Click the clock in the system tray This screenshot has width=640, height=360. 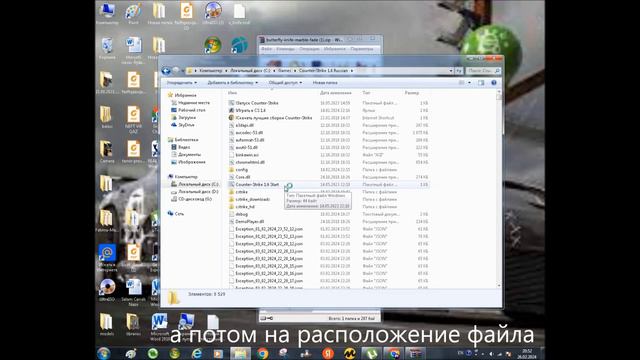click(527, 354)
